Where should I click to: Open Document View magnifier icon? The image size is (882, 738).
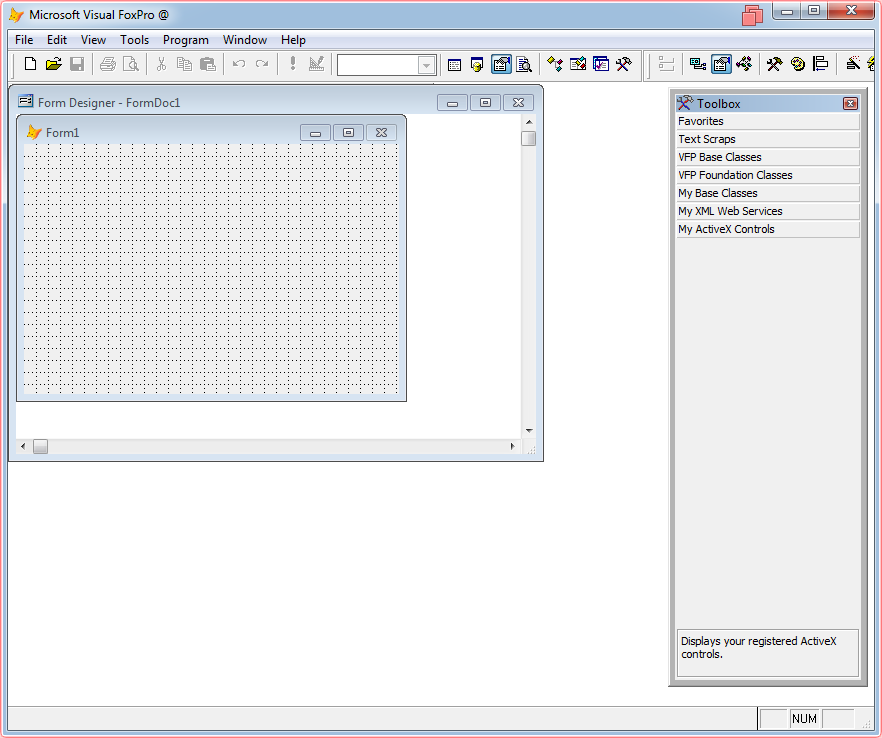click(524, 65)
